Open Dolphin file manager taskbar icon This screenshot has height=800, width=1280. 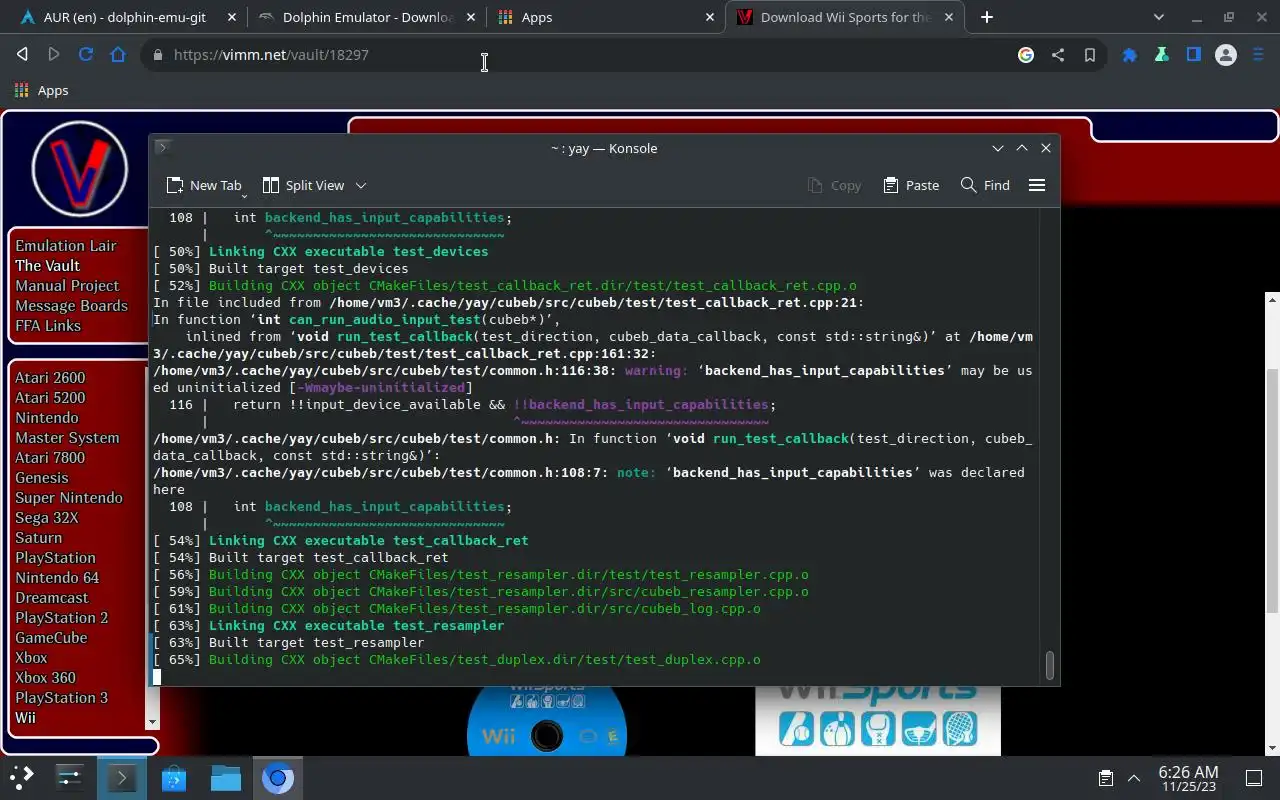226,777
